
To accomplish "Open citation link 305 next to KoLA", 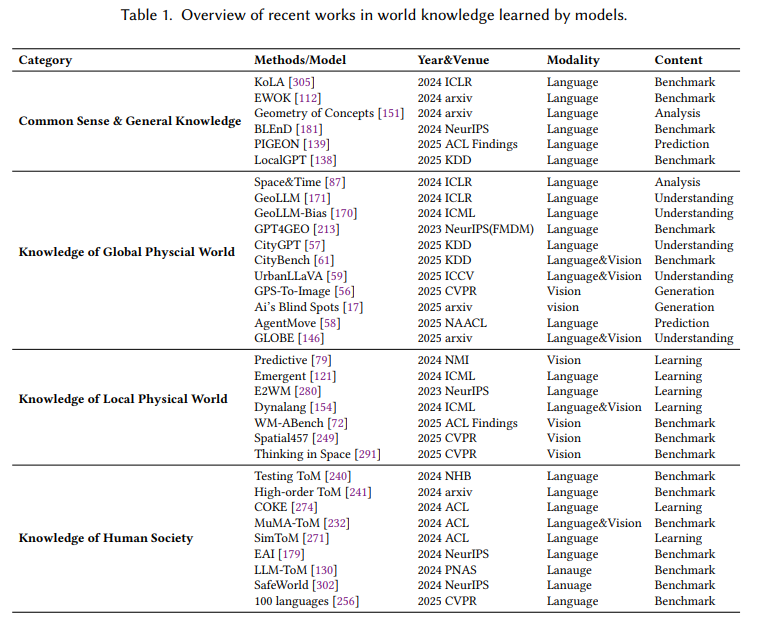I will (x=302, y=82).
